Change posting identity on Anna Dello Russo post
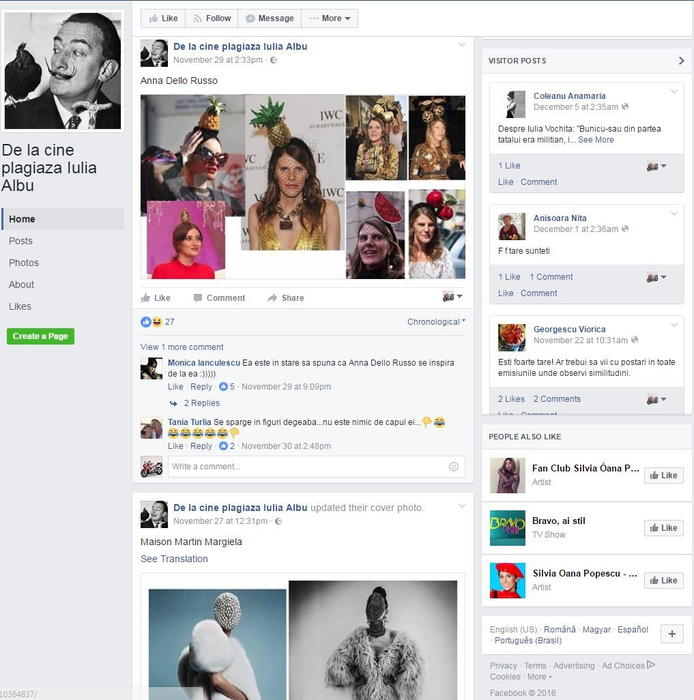 [453, 297]
